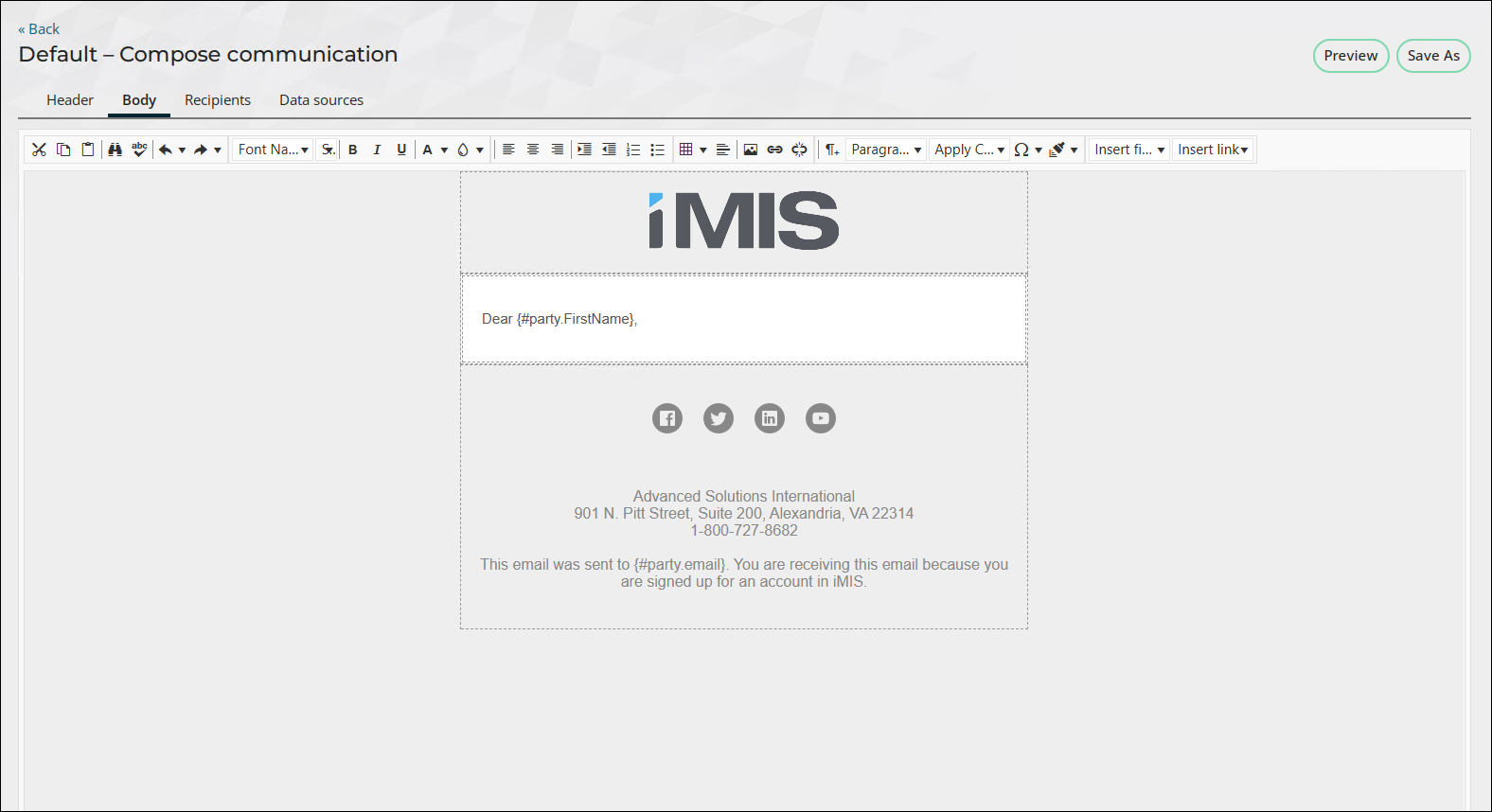Image resolution: width=1492 pixels, height=812 pixels.
Task: Open the Recipients tab
Action: pyautogui.click(x=218, y=100)
